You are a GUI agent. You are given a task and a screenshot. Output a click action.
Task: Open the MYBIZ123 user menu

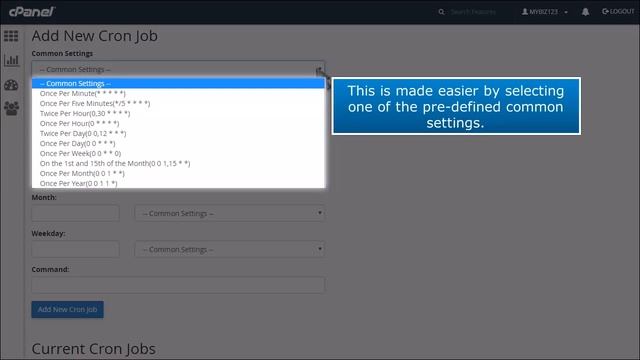click(544, 12)
